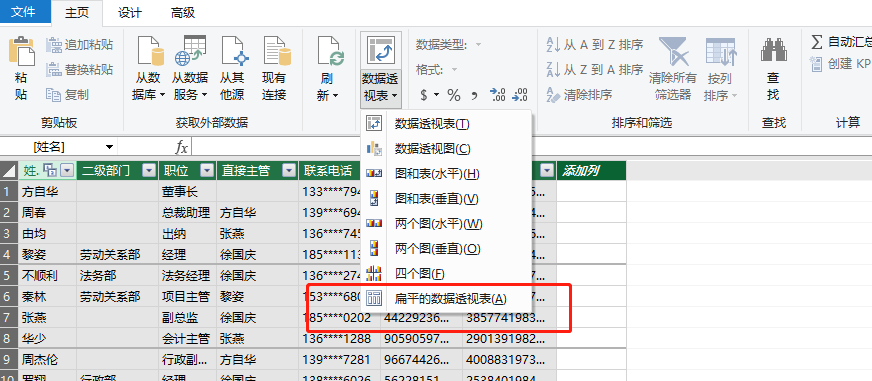The image size is (872, 381).
Task: Open filter dropdown on 姓名 column
Action: tap(67, 171)
